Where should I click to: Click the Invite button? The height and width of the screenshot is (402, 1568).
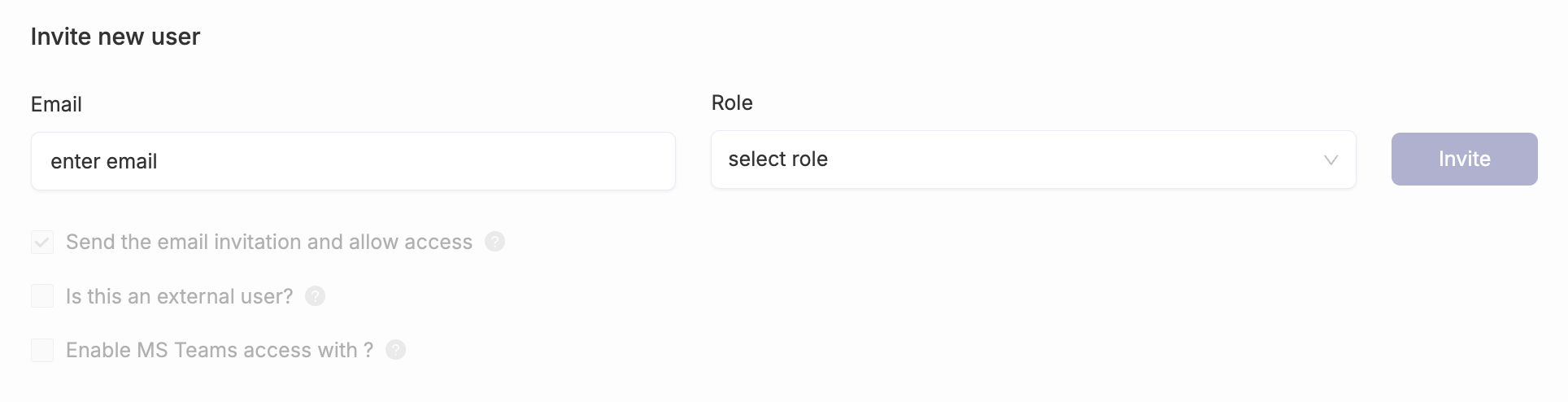pos(1464,159)
